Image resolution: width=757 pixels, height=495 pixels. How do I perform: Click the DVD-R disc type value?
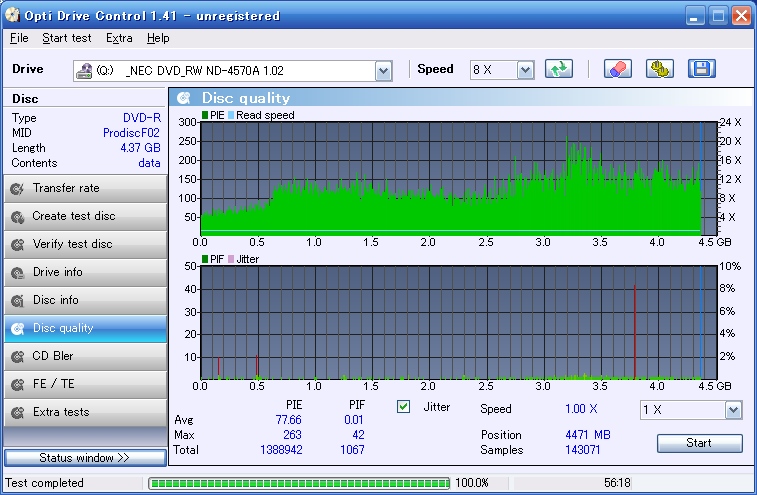[x=142, y=118]
